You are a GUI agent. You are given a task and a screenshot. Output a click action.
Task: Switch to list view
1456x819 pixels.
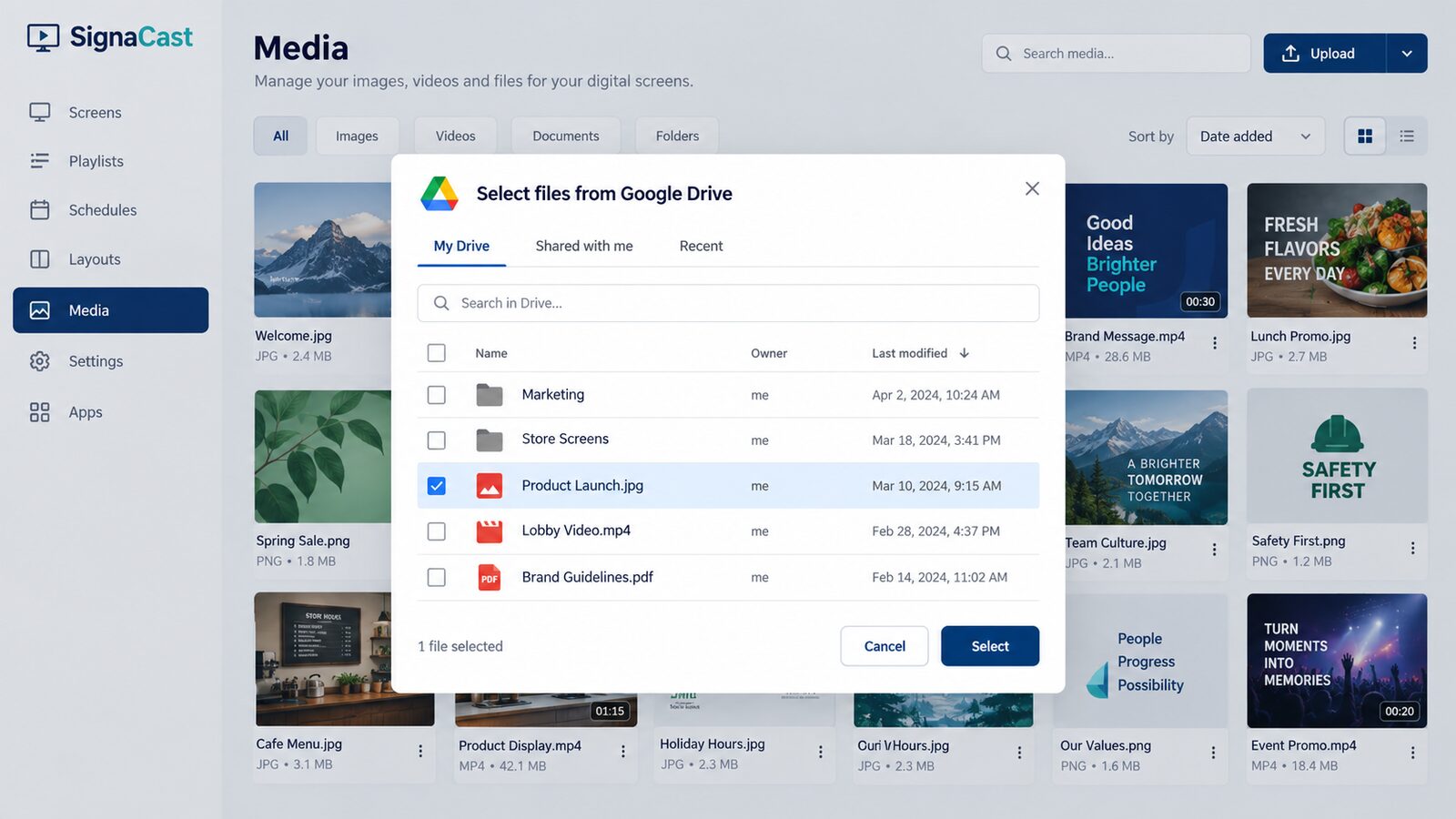tap(1407, 136)
